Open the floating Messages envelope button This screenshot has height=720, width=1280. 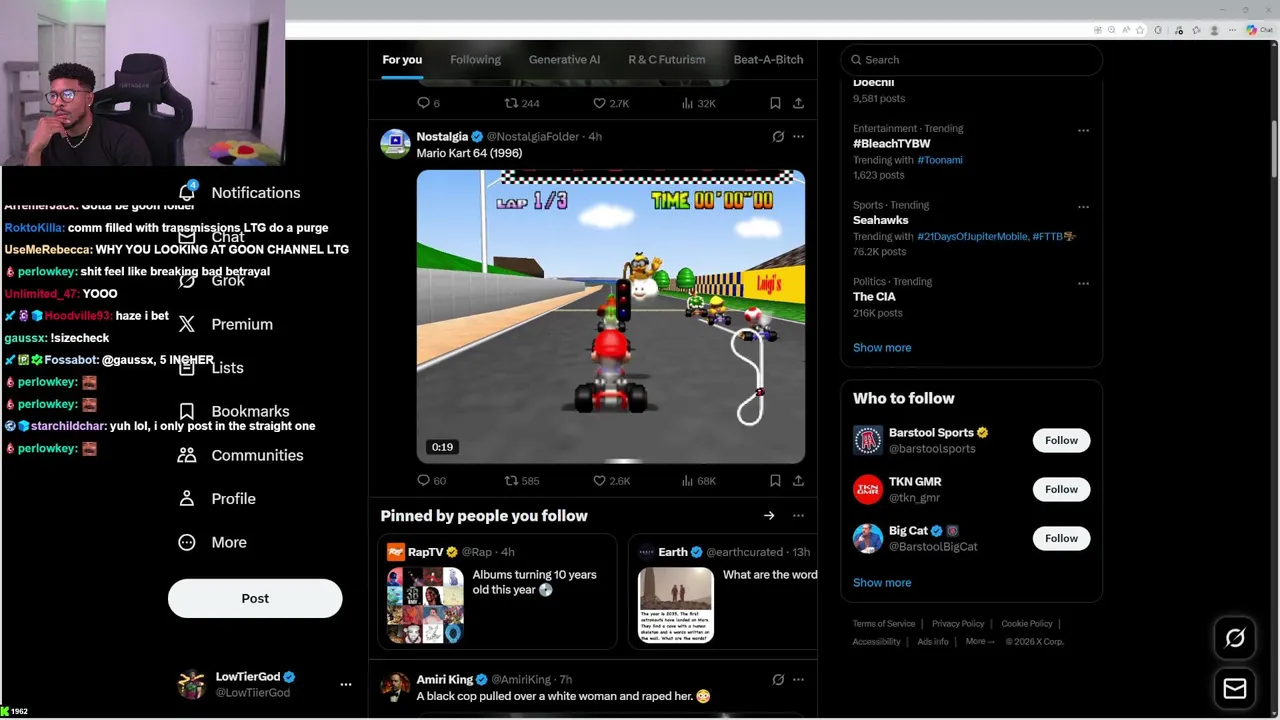click(1235, 688)
